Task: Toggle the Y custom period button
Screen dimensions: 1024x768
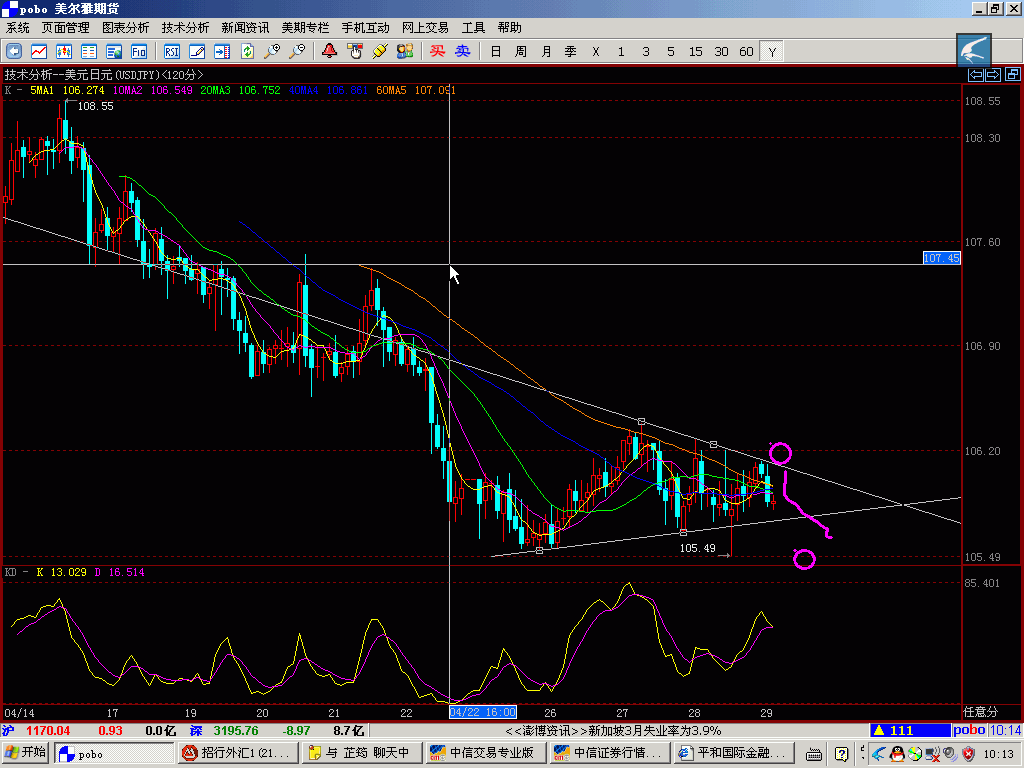Action: click(x=772, y=52)
